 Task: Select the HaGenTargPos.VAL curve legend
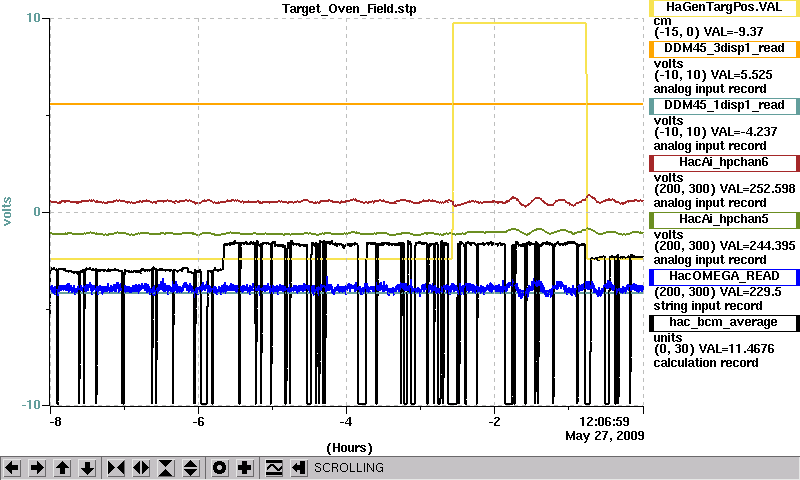pyautogui.click(x=724, y=8)
